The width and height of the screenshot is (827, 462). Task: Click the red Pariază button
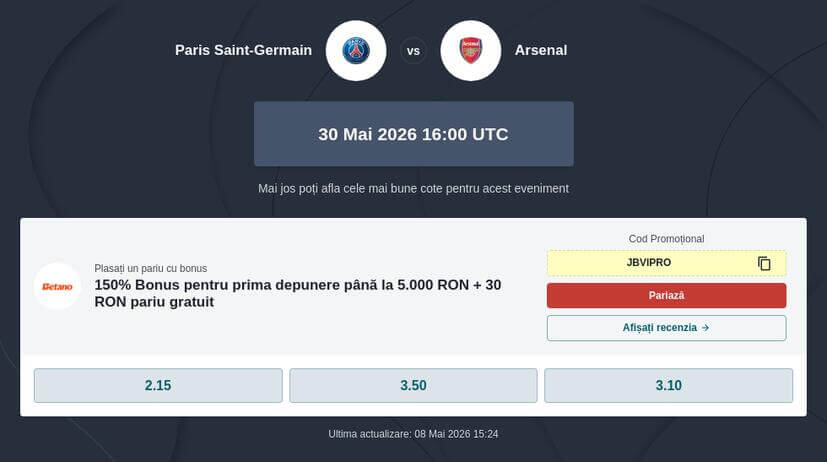[x=666, y=295]
